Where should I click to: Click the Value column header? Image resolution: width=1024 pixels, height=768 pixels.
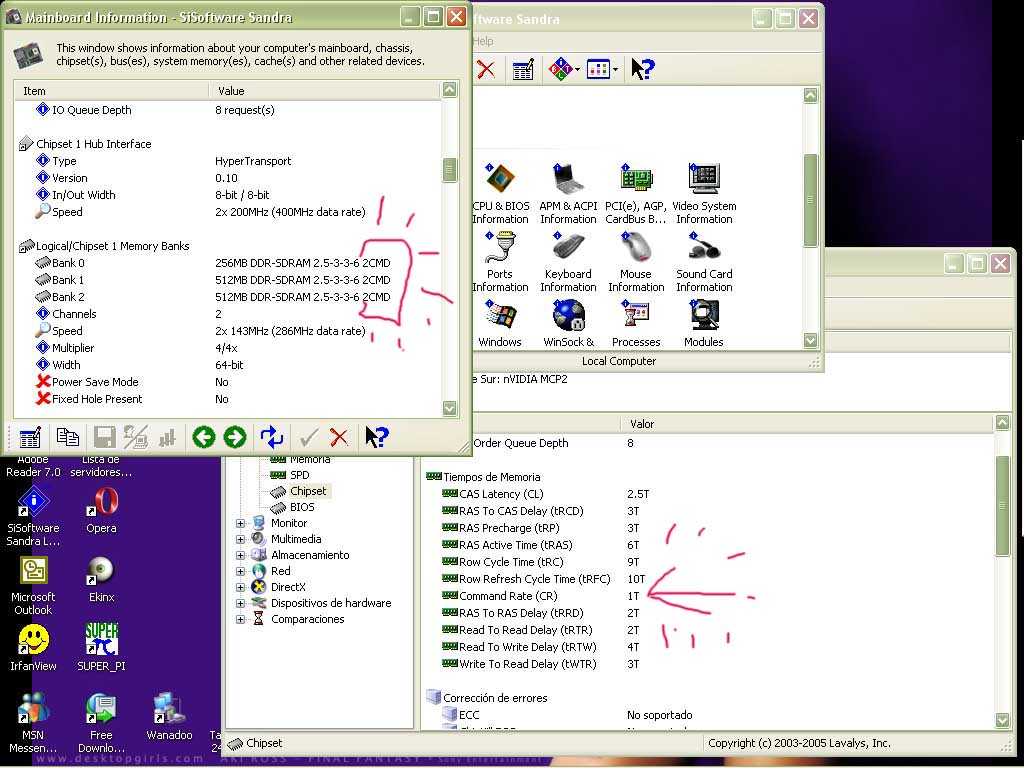tap(231, 91)
